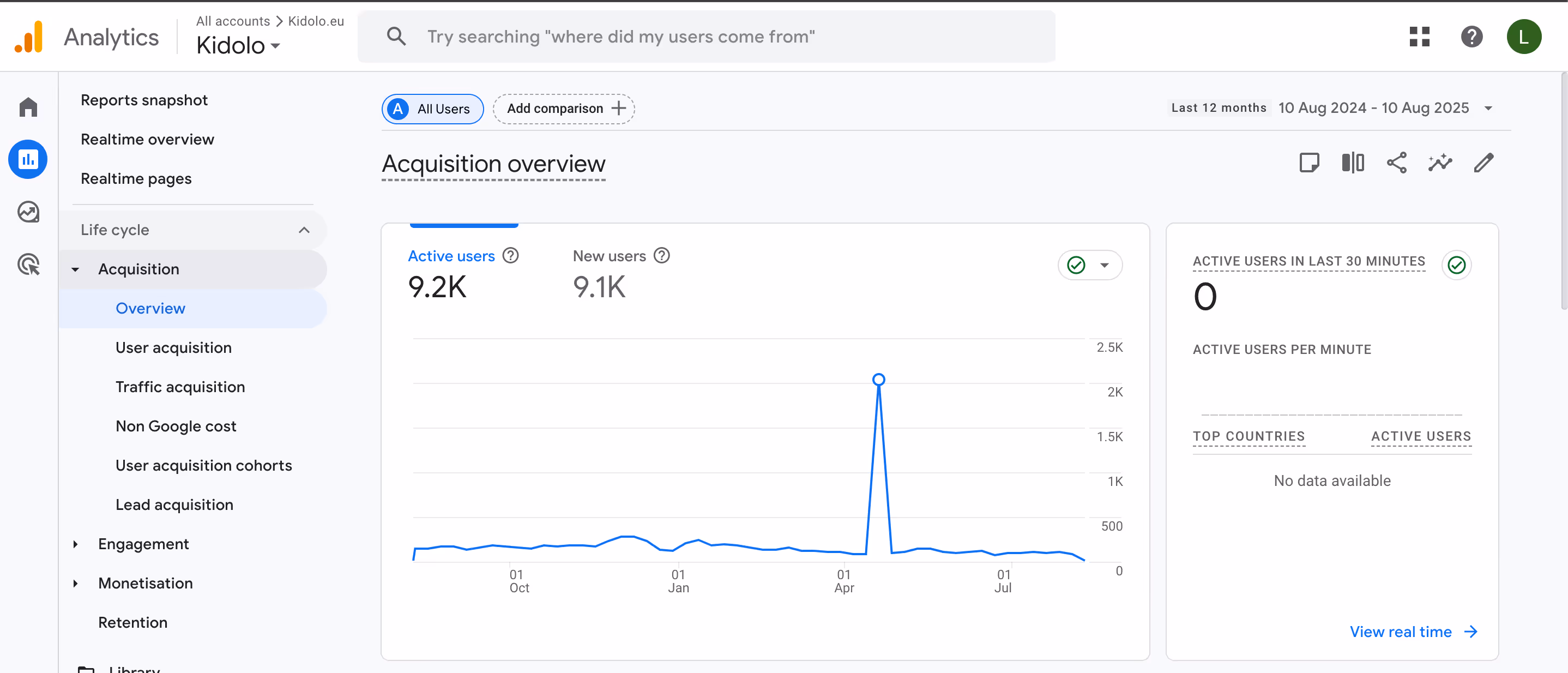Collapse the Life cycle section
The image size is (1568, 673).
click(x=304, y=230)
